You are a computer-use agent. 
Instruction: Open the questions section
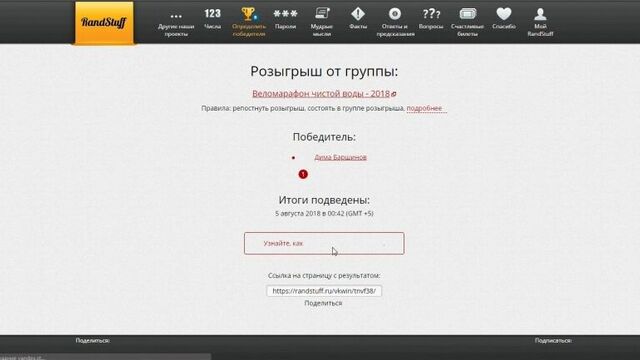tap(431, 19)
